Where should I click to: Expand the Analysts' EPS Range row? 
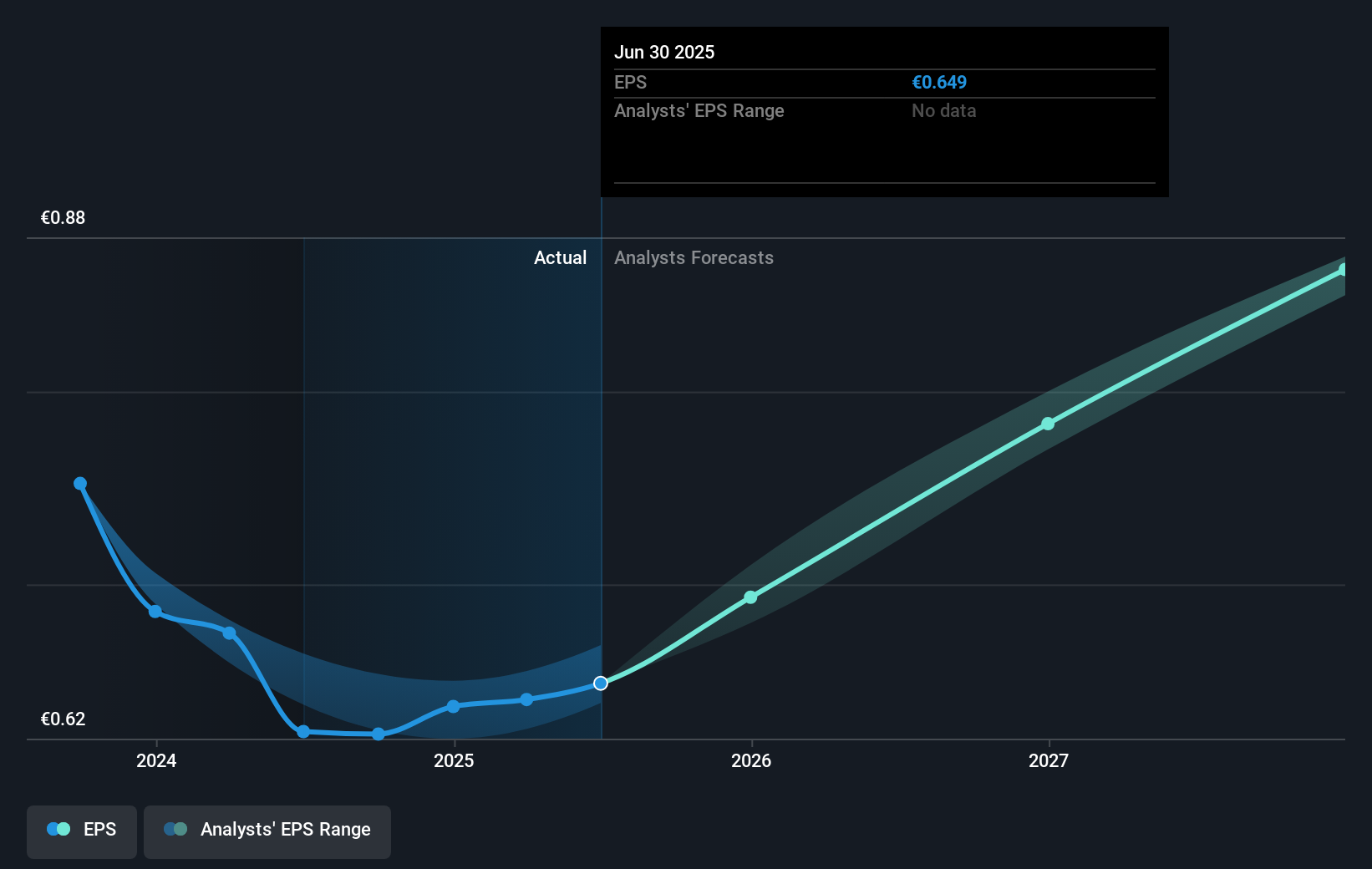(x=699, y=110)
